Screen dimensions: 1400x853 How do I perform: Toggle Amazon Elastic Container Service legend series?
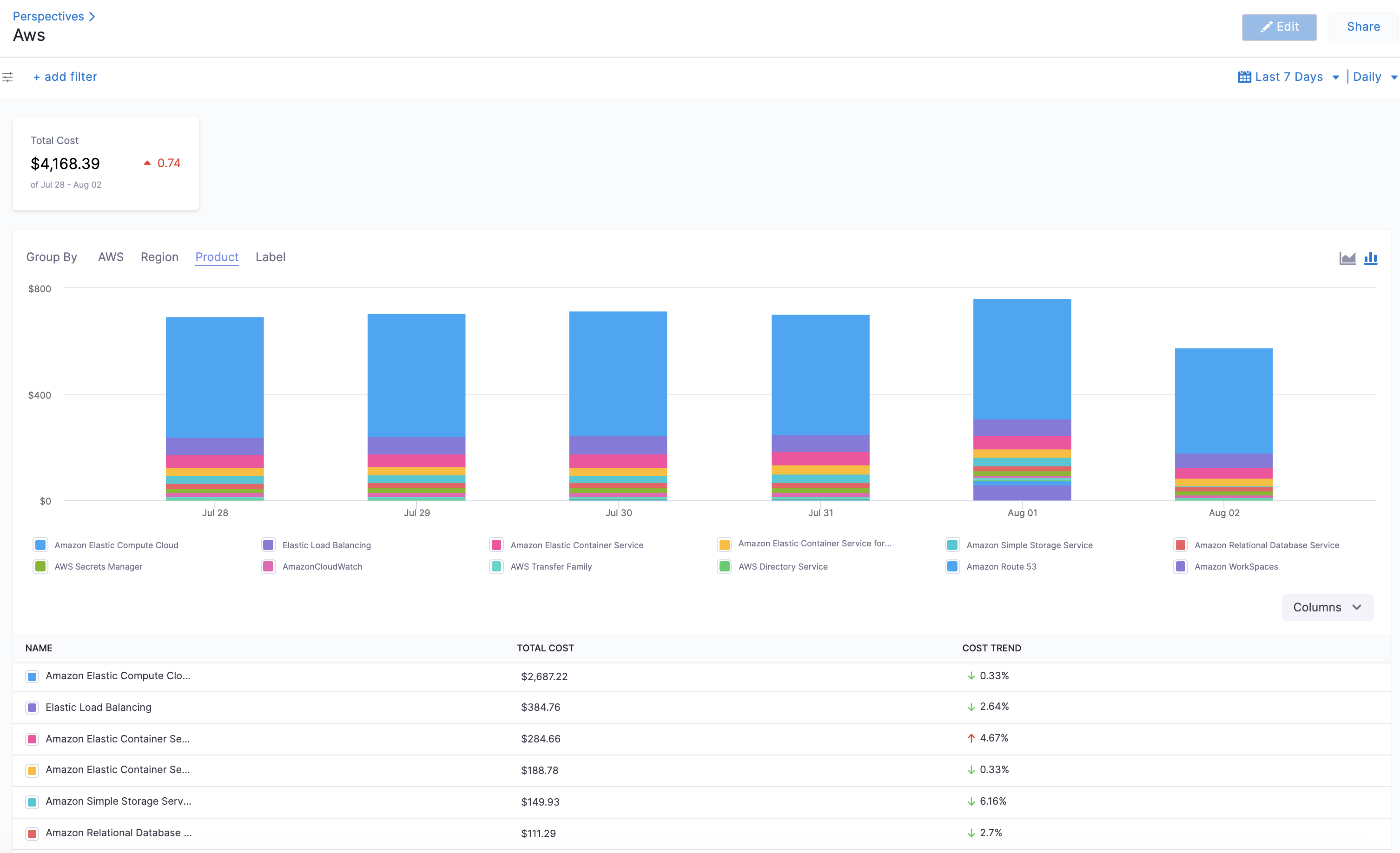(567, 545)
